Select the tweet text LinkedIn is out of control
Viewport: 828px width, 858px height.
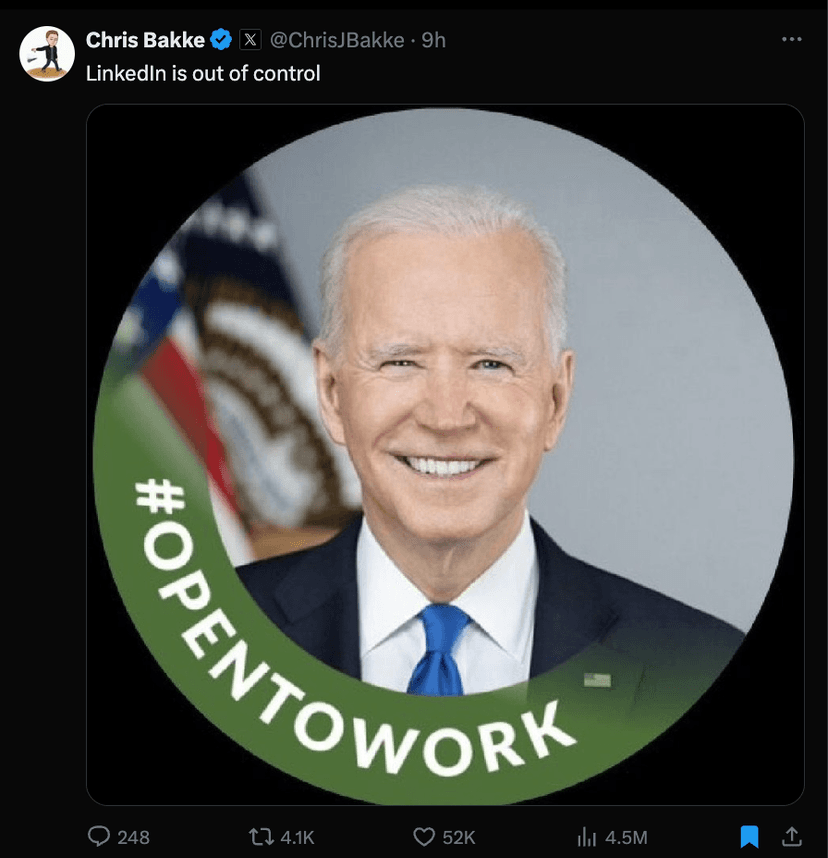(204, 72)
